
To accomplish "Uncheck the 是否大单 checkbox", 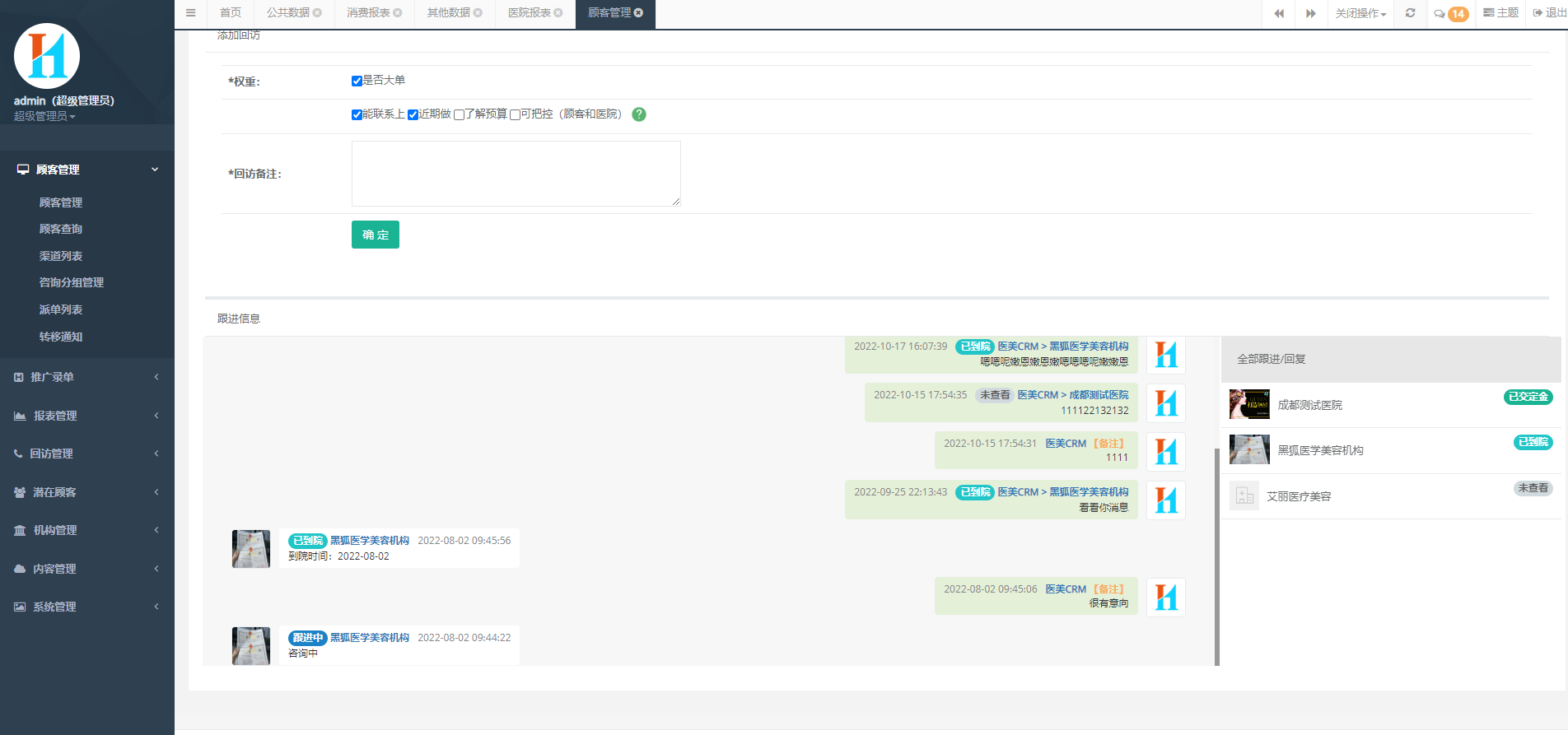I will point(357,81).
